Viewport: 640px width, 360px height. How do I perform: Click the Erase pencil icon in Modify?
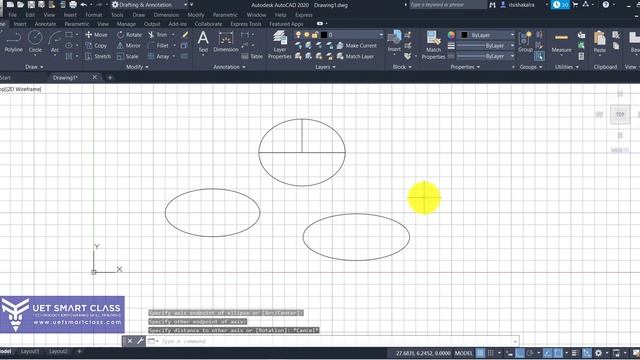pyautogui.click(x=185, y=35)
